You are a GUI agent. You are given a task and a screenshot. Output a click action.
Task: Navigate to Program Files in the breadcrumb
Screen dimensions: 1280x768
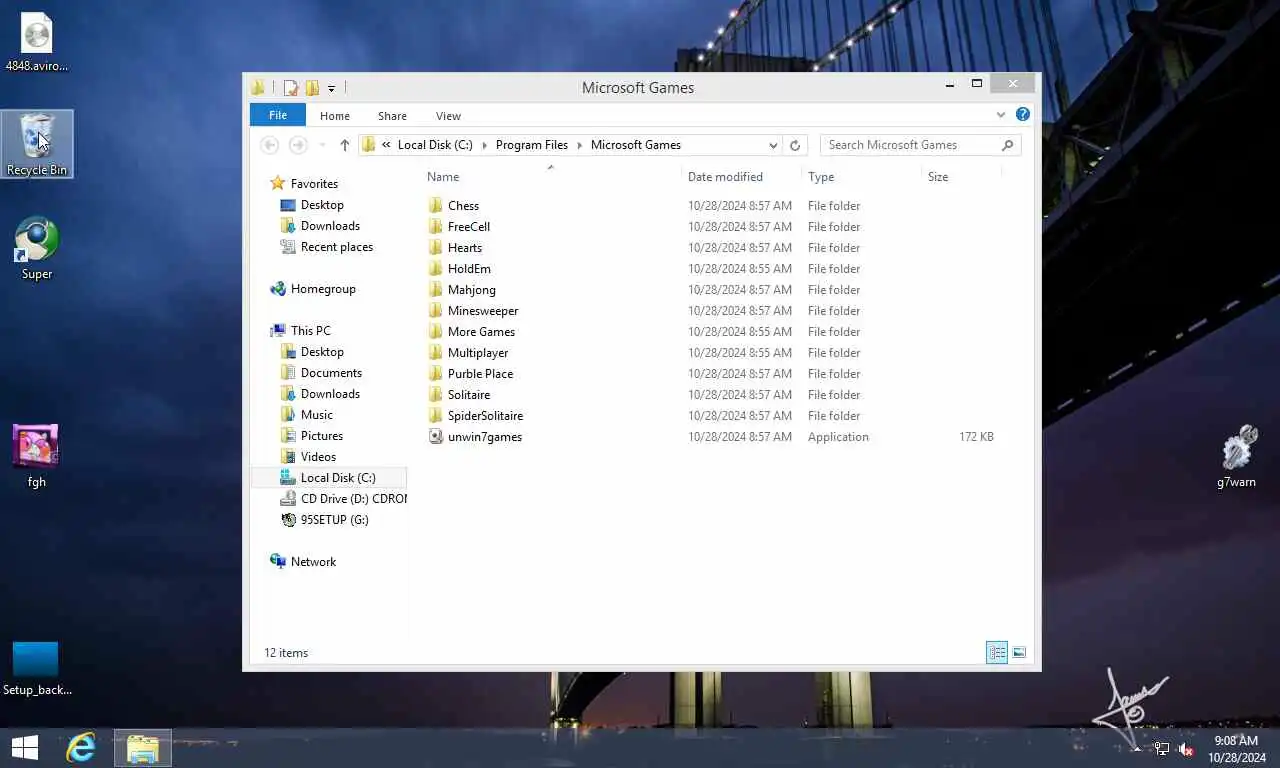point(532,145)
